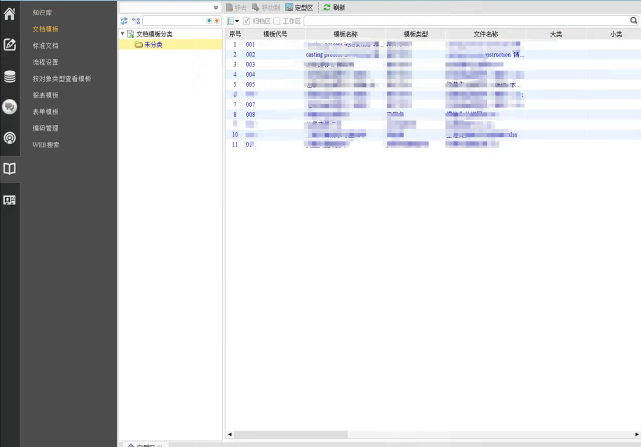The width and height of the screenshot is (641, 447).
Task: Open the broadcast signal sidebar icon
Action: pos(9,138)
